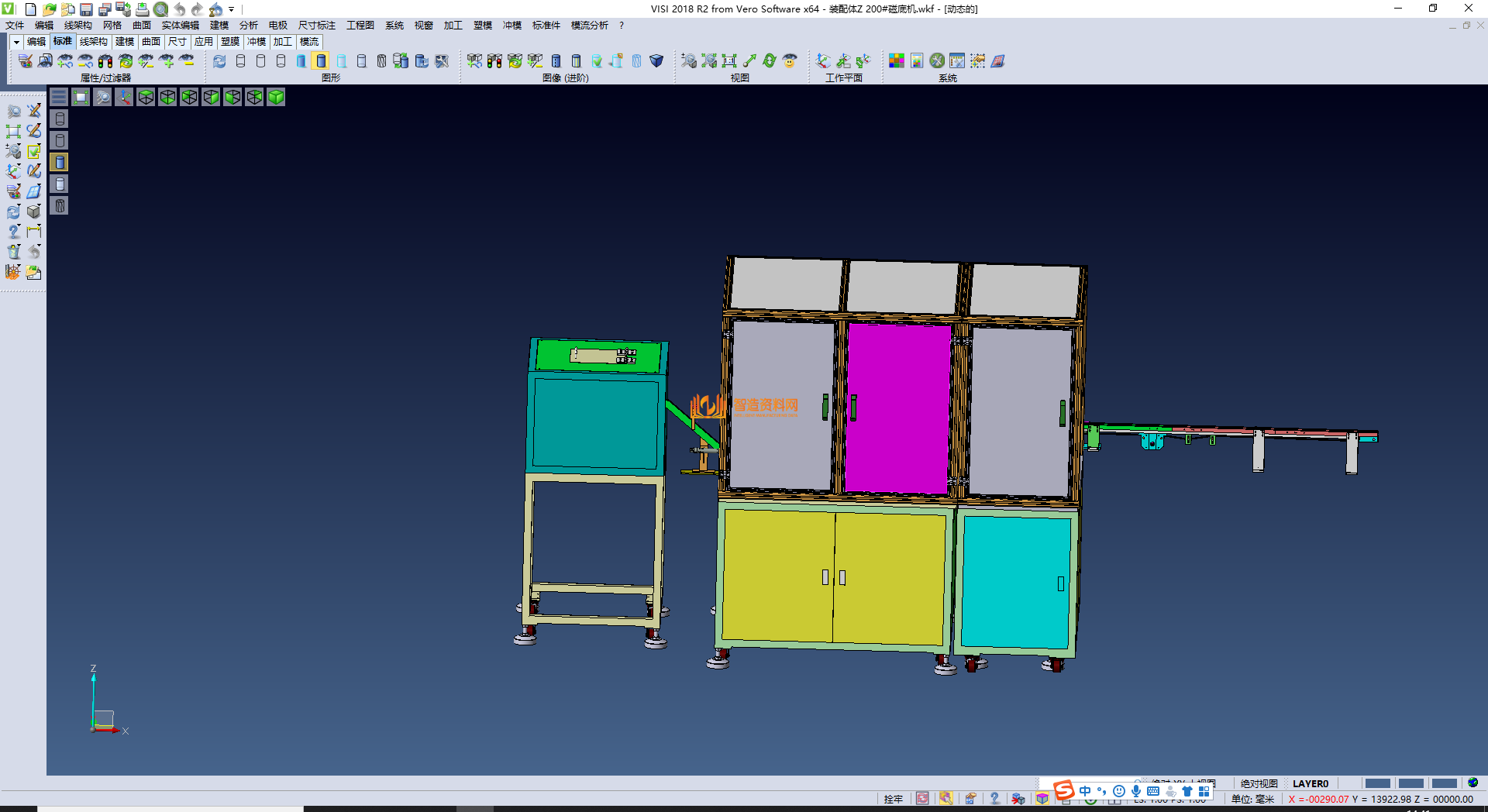Open the ribbon tab list dropdown arrow
The height and width of the screenshot is (812, 1488).
[16, 42]
